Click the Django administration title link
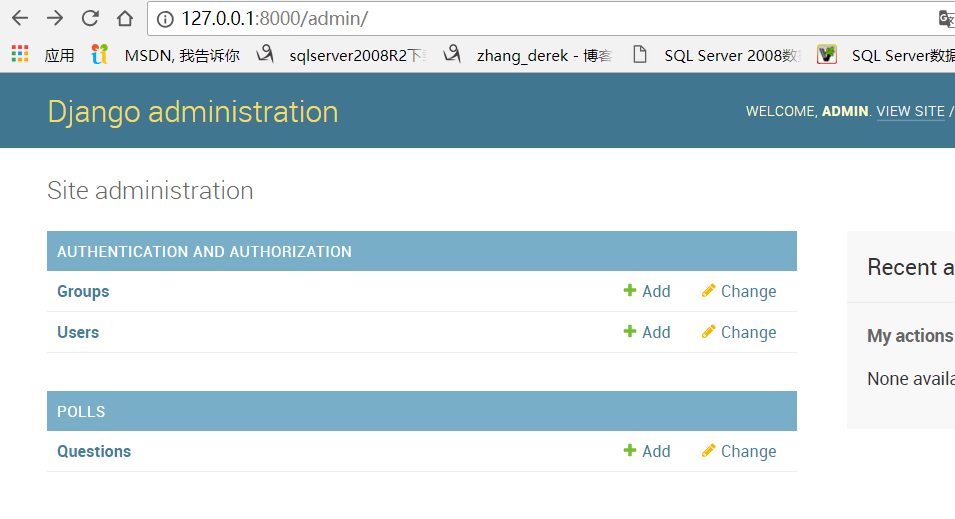955x519 pixels. 192,112
